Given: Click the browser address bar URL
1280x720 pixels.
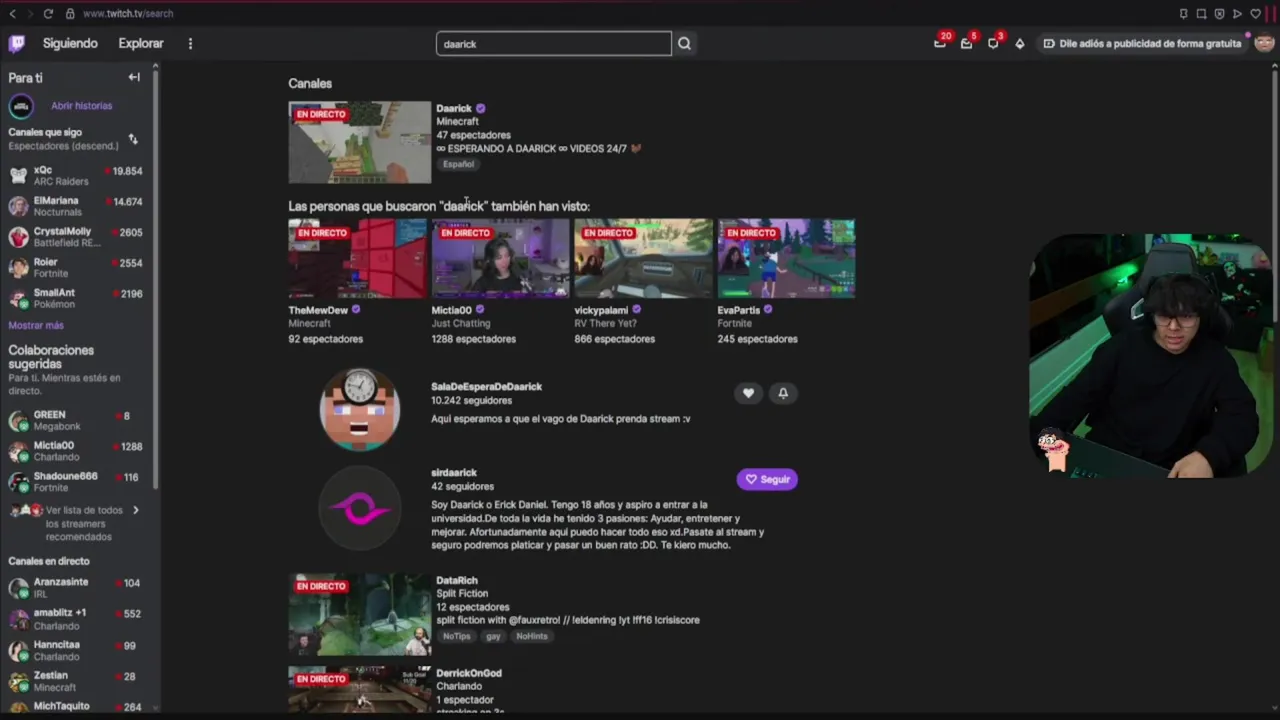Looking at the screenshot, I should (x=128, y=14).
